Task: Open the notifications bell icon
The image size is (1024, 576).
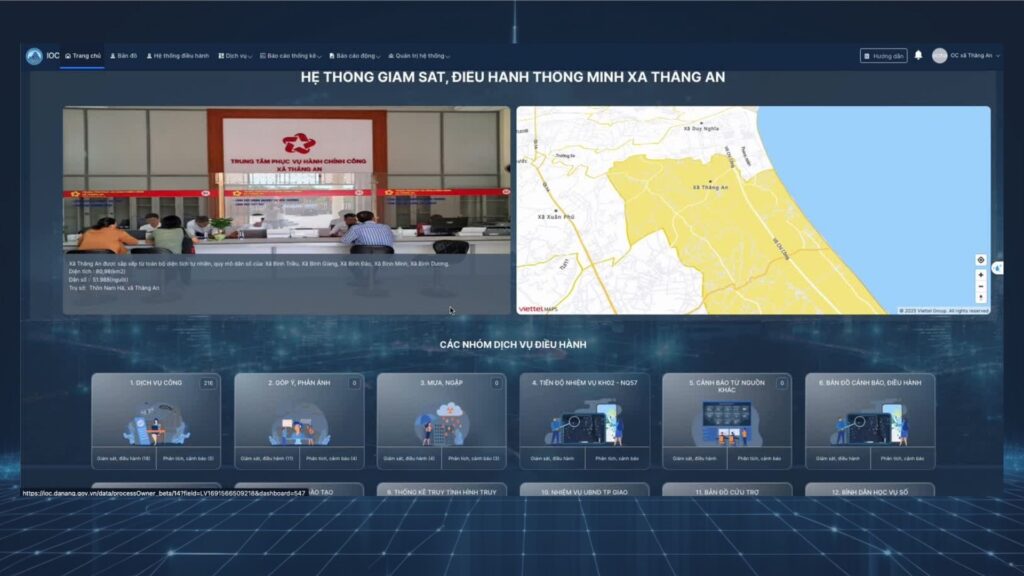Action: (918, 56)
